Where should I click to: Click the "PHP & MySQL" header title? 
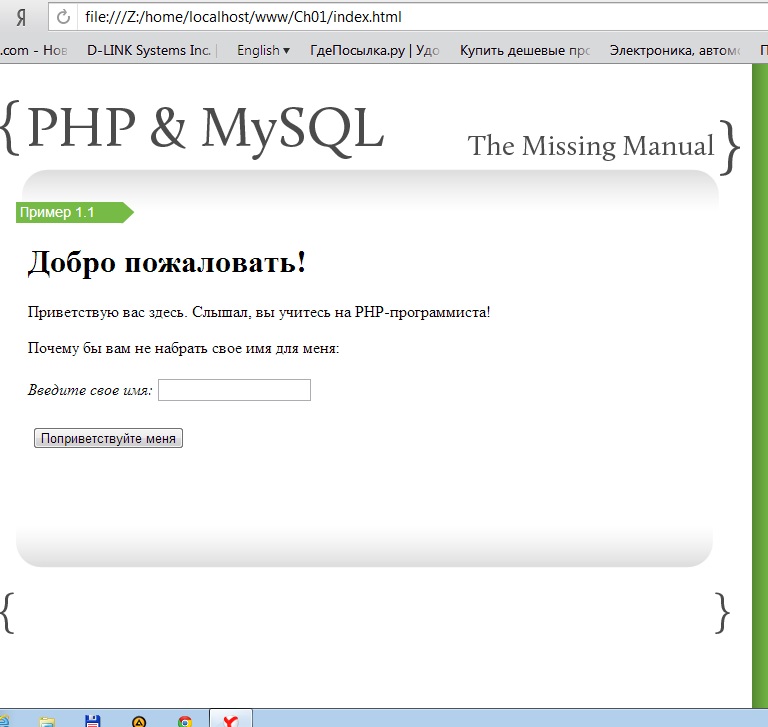205,129
